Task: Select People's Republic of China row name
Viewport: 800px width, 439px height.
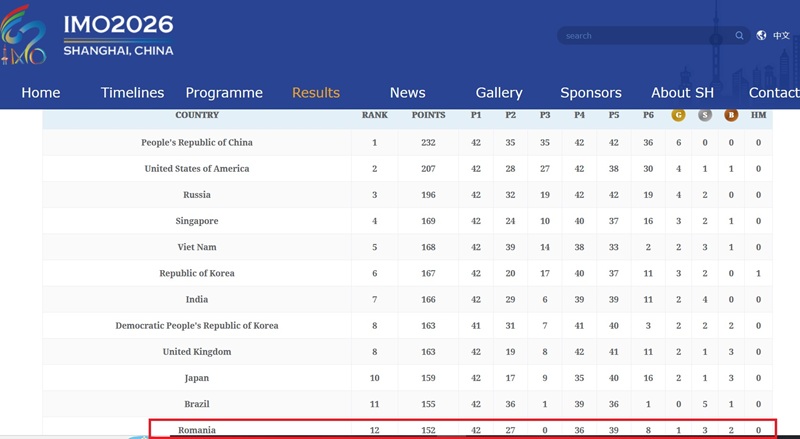Action: (197, 142)
